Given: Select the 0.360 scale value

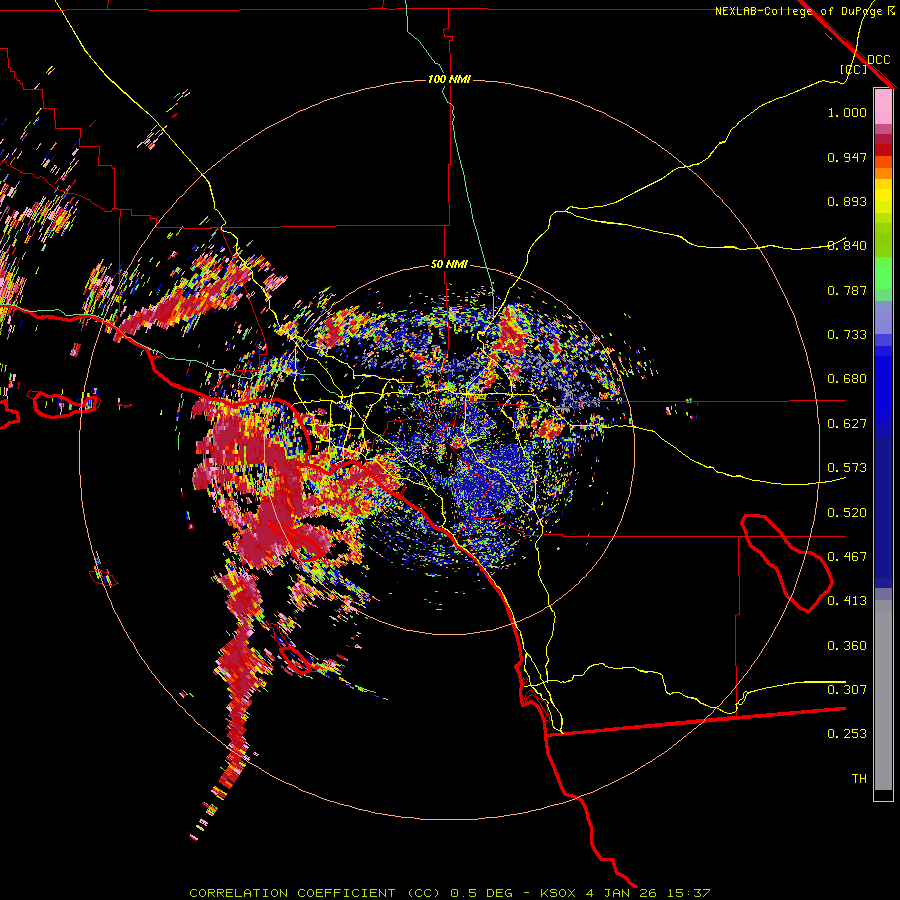Looking at the screenshot, I should [847, 646].
